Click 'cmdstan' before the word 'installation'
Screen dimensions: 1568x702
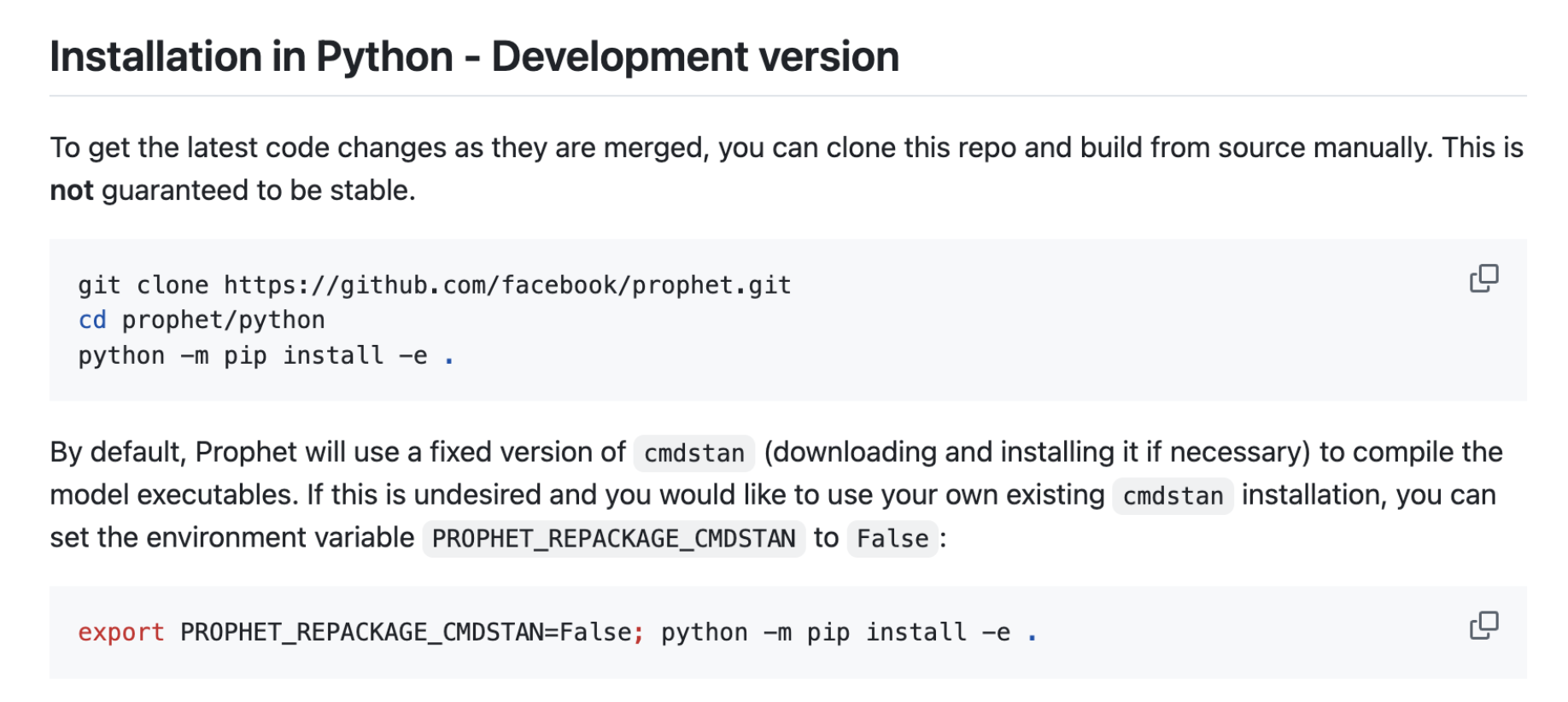(x=1172, y=496)
